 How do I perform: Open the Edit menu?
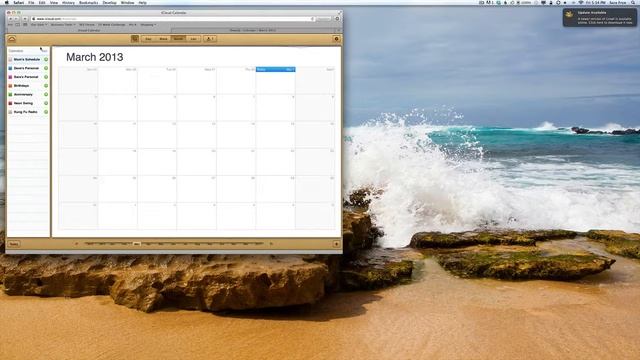[42, 2]
